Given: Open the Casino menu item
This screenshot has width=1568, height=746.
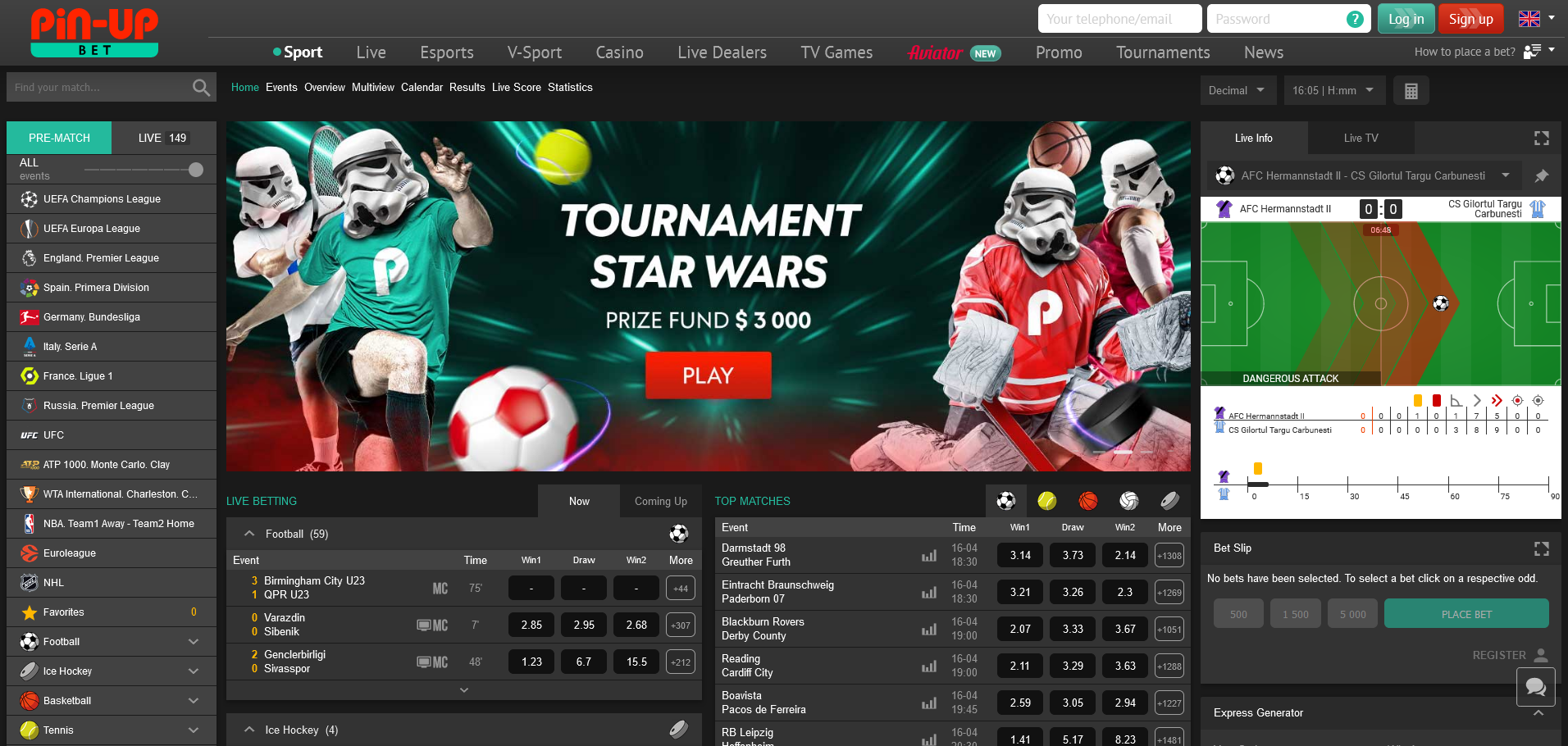Looking at the screenshot, I should click(x=620, y=52).
